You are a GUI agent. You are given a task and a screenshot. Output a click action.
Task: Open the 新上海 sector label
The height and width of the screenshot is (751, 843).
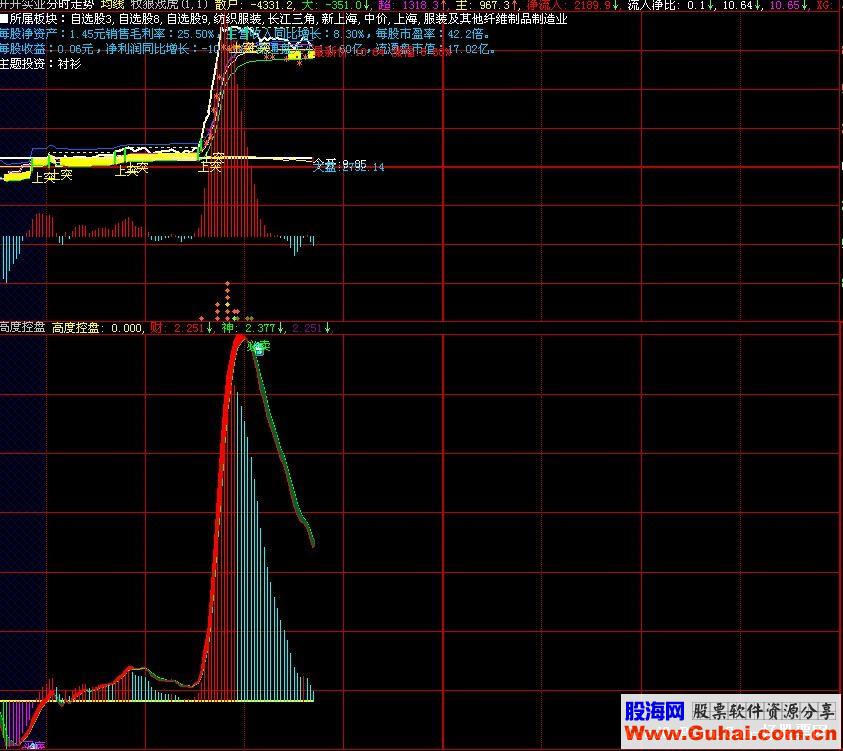tap(339, 19)
